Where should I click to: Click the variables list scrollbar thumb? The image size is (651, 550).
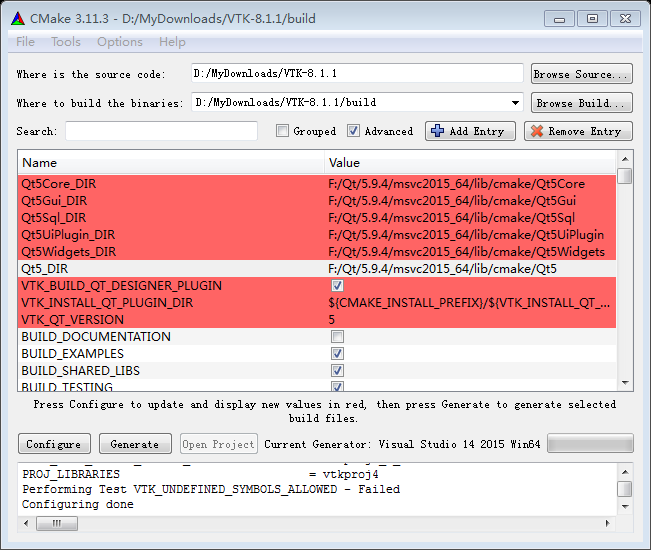click(x=625, y=176)
